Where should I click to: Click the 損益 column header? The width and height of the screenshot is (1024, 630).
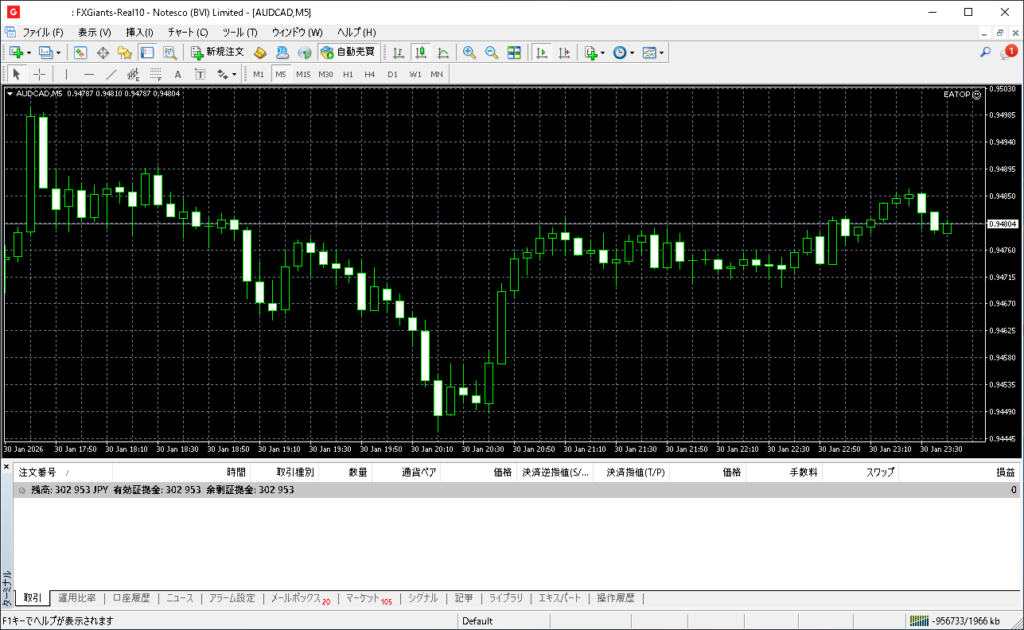tap(1004, 472)
